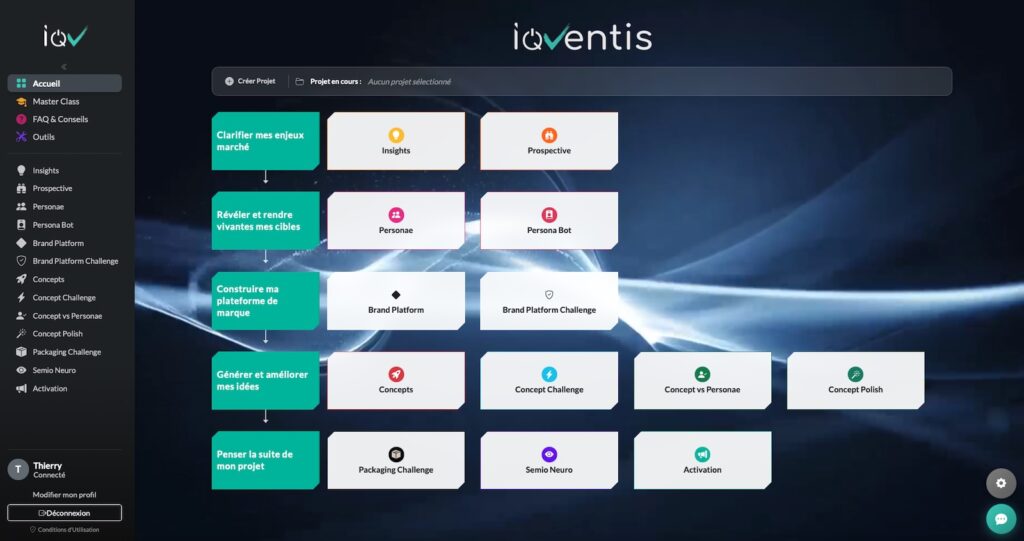Collapse the sidebar with the chevron arrow
1024x541 pixels.
click(64, 66)
